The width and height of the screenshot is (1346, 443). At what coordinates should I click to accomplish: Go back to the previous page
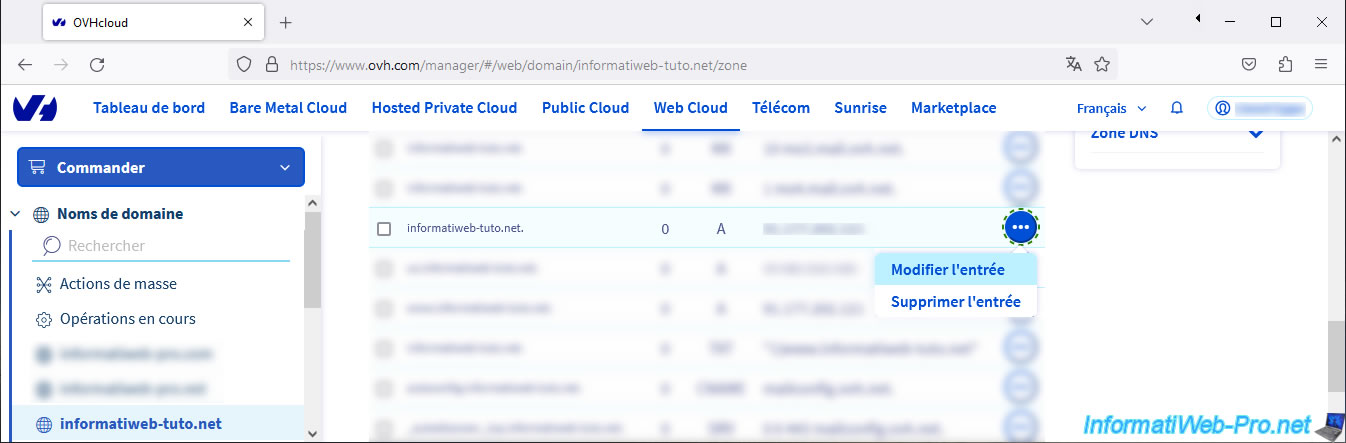pos(25,65)
